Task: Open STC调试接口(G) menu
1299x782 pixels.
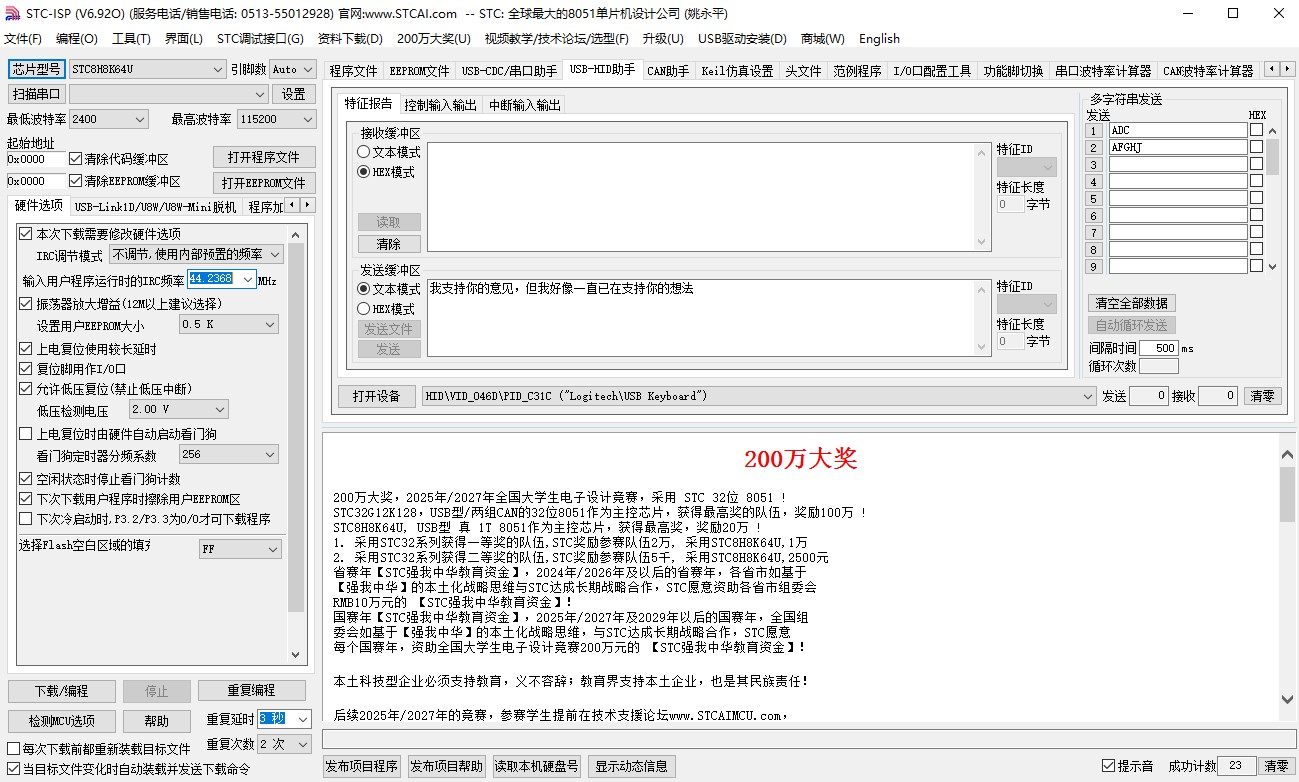Action: click(x=260, y=39)
